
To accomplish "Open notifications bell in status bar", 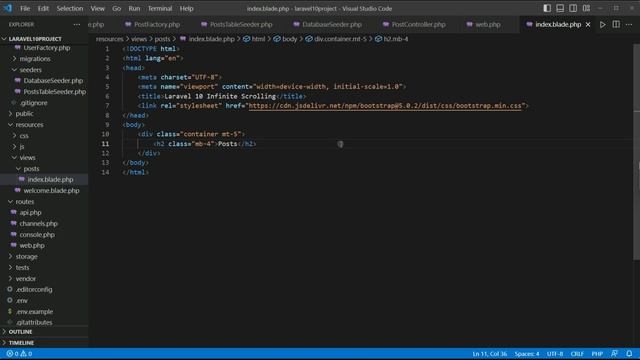I will [x=629, y=353].
